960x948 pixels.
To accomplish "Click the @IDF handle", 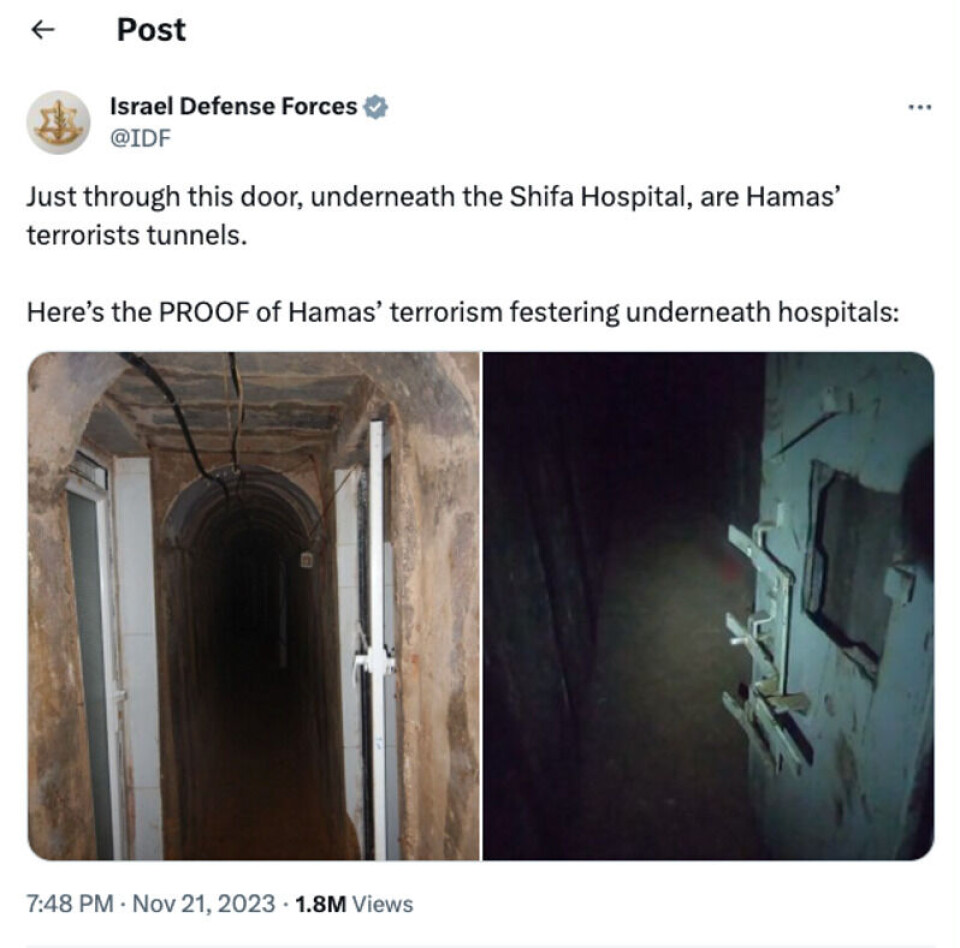I will [140, 138].
